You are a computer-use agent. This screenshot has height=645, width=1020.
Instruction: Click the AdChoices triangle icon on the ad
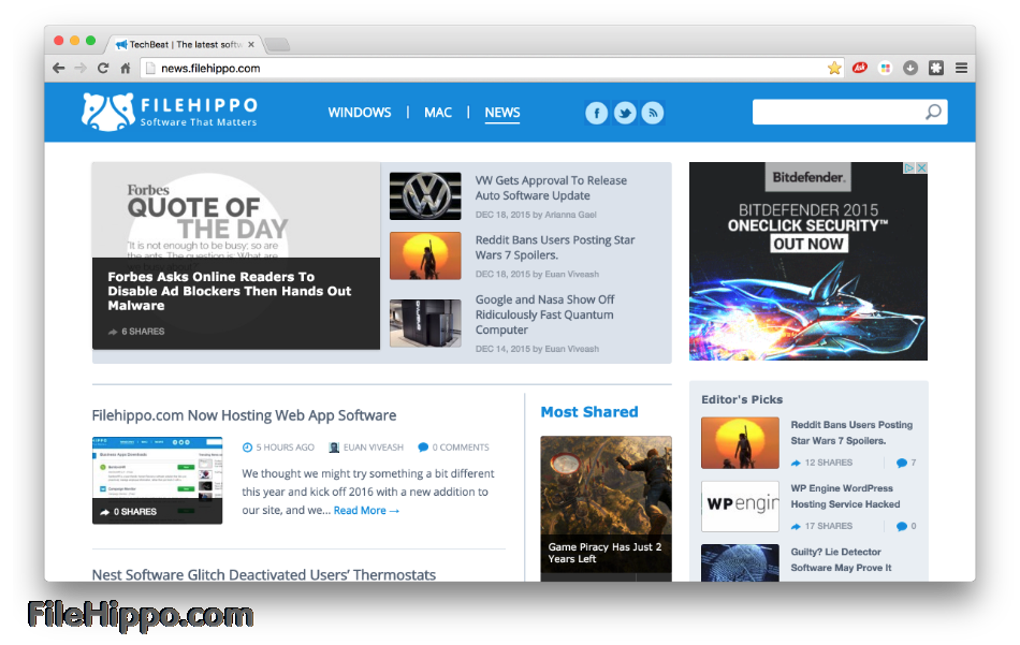(x=909, y=168)
